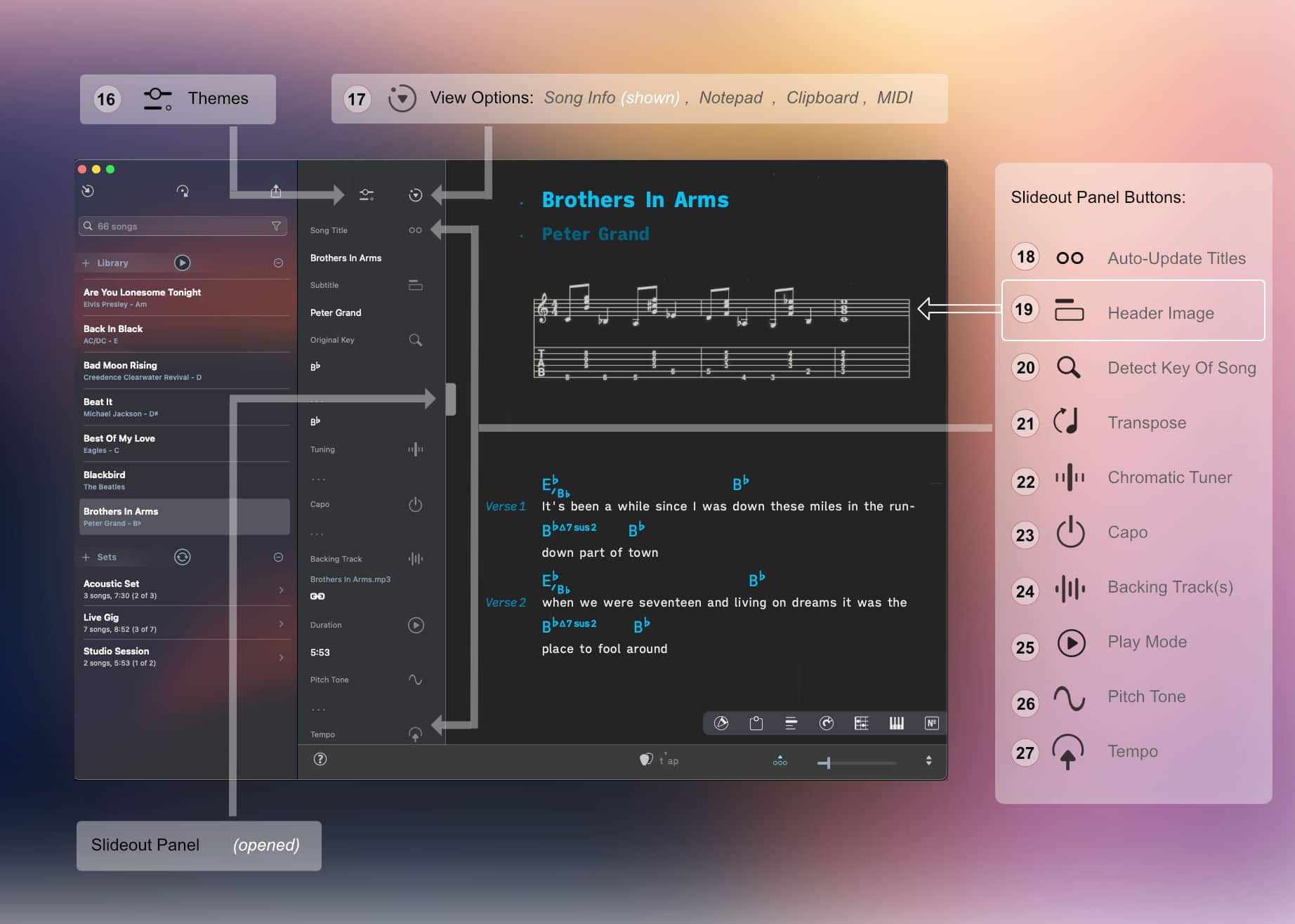Image resolution: width=1295 pixels, height=924 pixels.
Task: Click the Nº numbering icon
Action: tap(932, 723)
